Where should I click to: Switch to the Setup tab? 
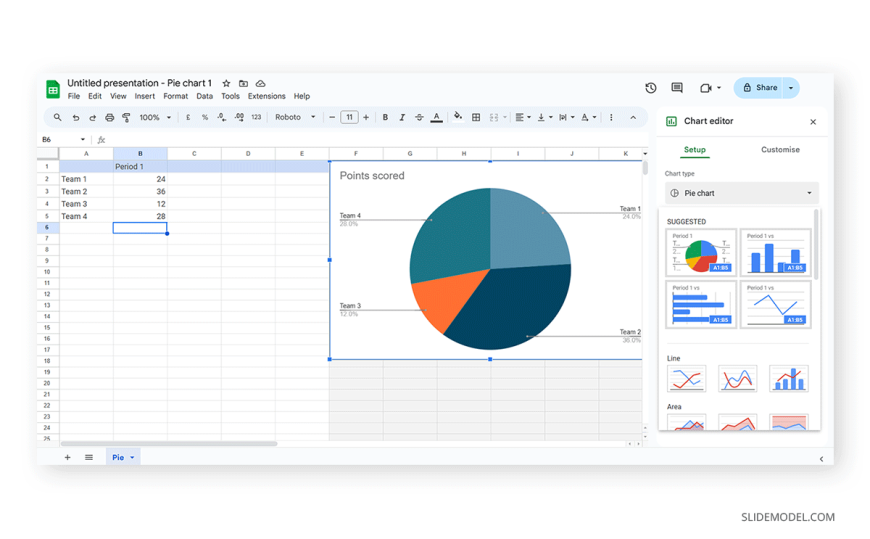[695, 150]
